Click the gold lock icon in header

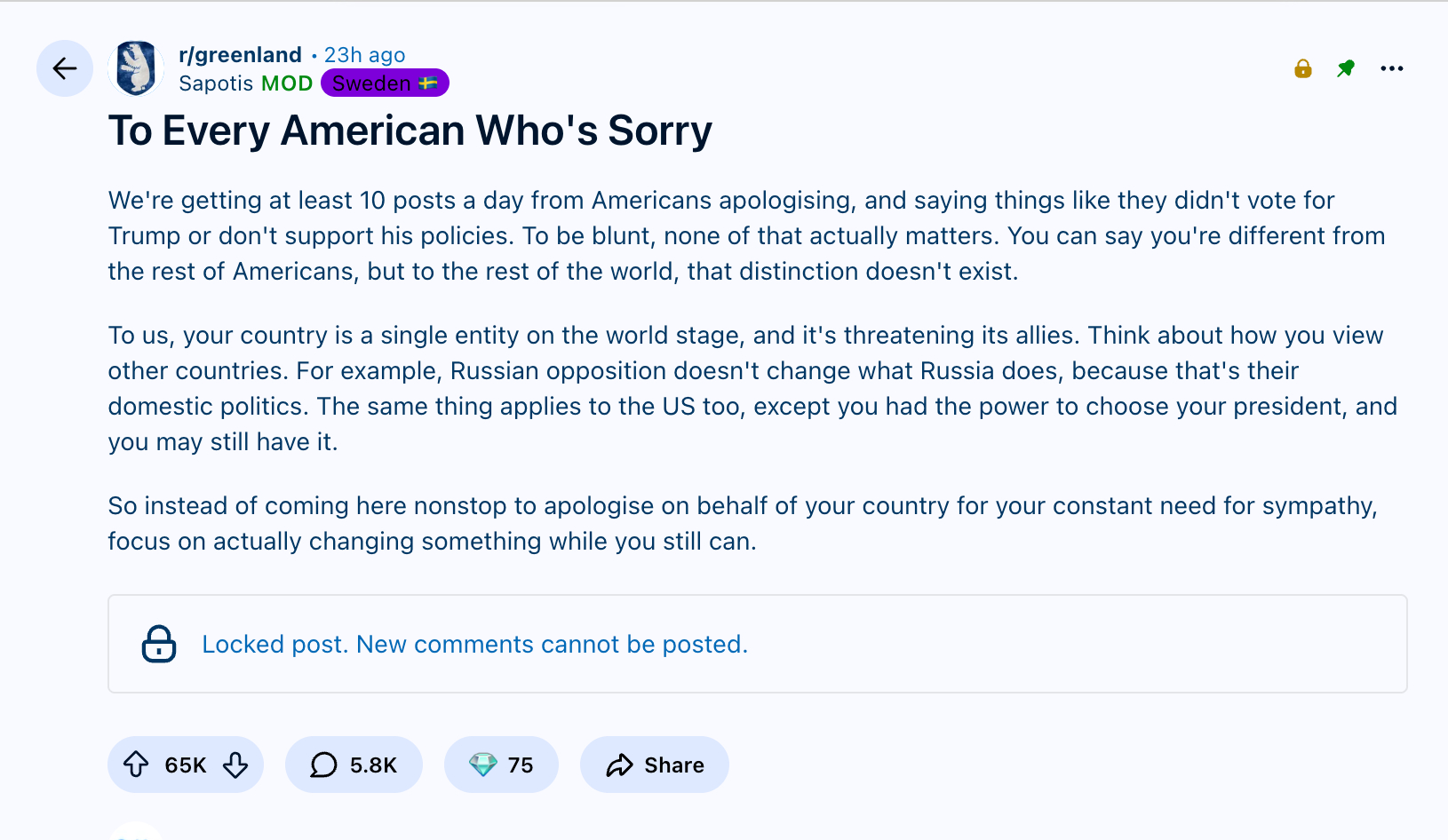pyautogui.click(x=1303, y=68)
